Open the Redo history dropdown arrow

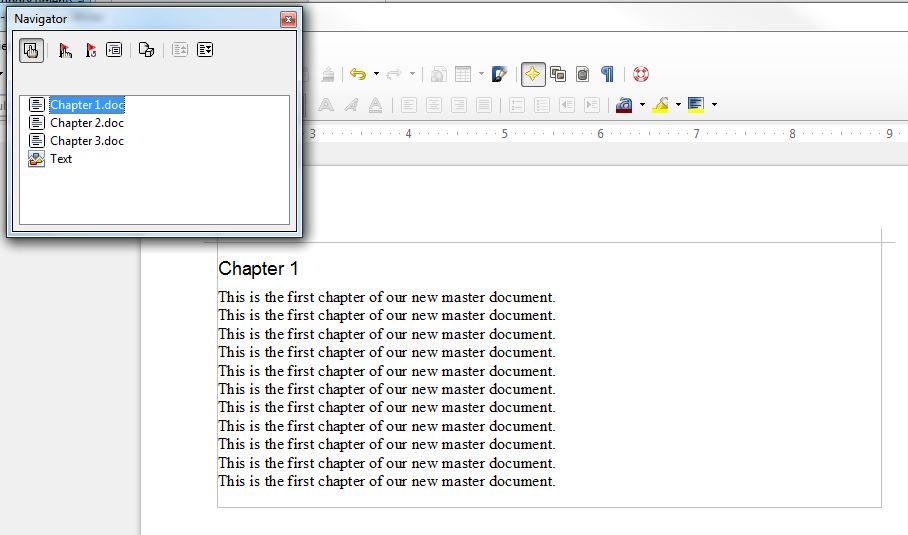tap(412, 74)
